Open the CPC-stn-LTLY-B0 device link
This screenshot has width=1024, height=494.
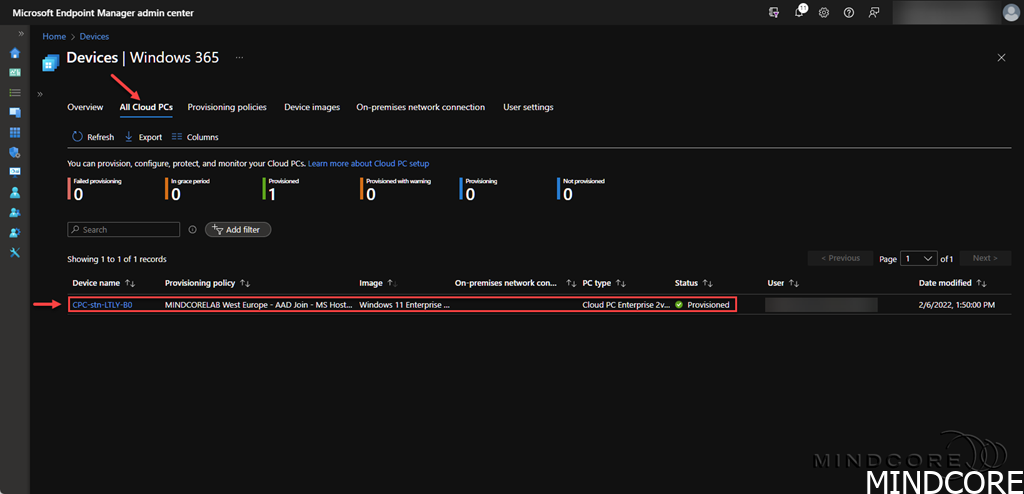(102, 305)
